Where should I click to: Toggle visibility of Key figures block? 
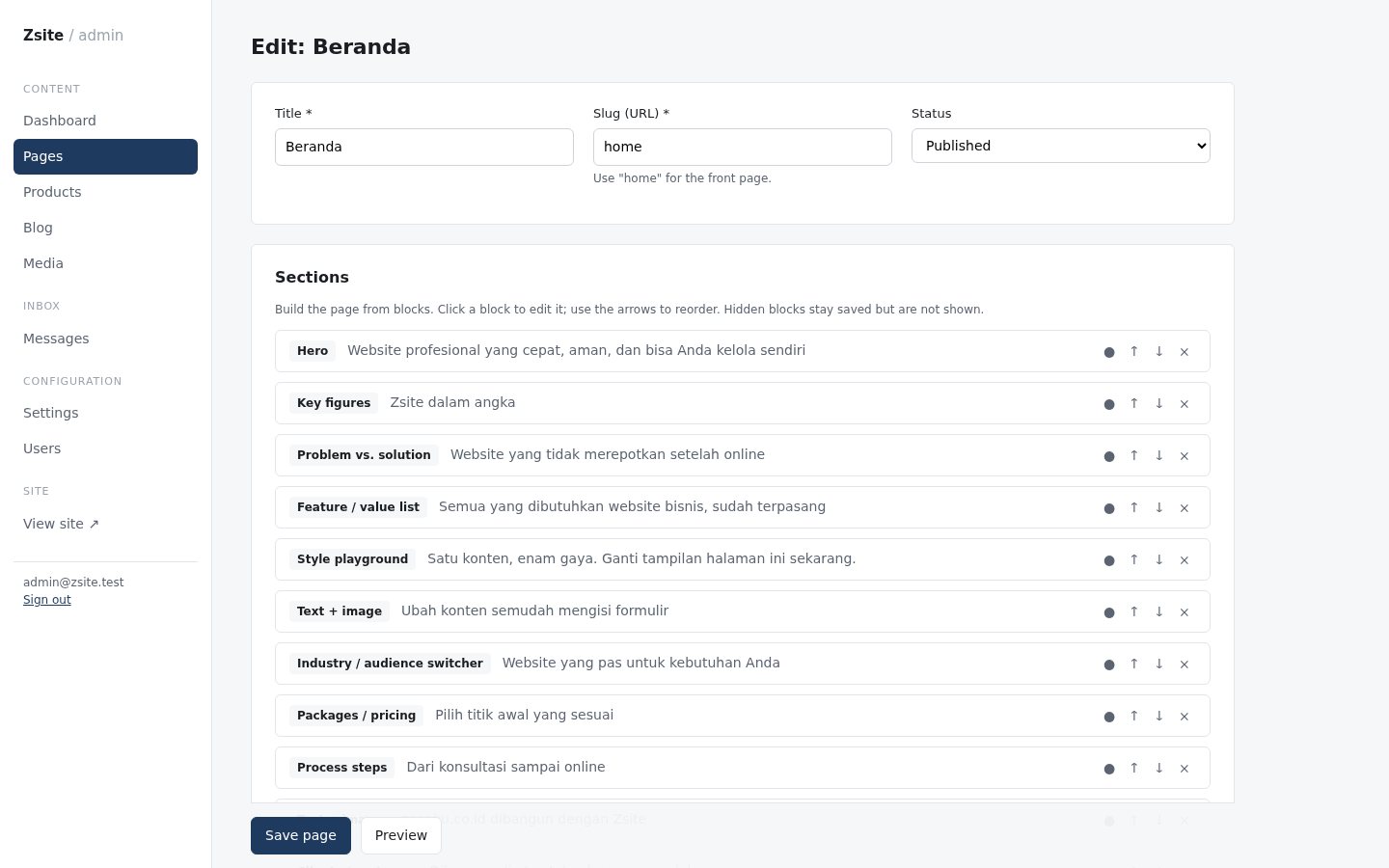pyautogui.click(x=1109, y=403)
